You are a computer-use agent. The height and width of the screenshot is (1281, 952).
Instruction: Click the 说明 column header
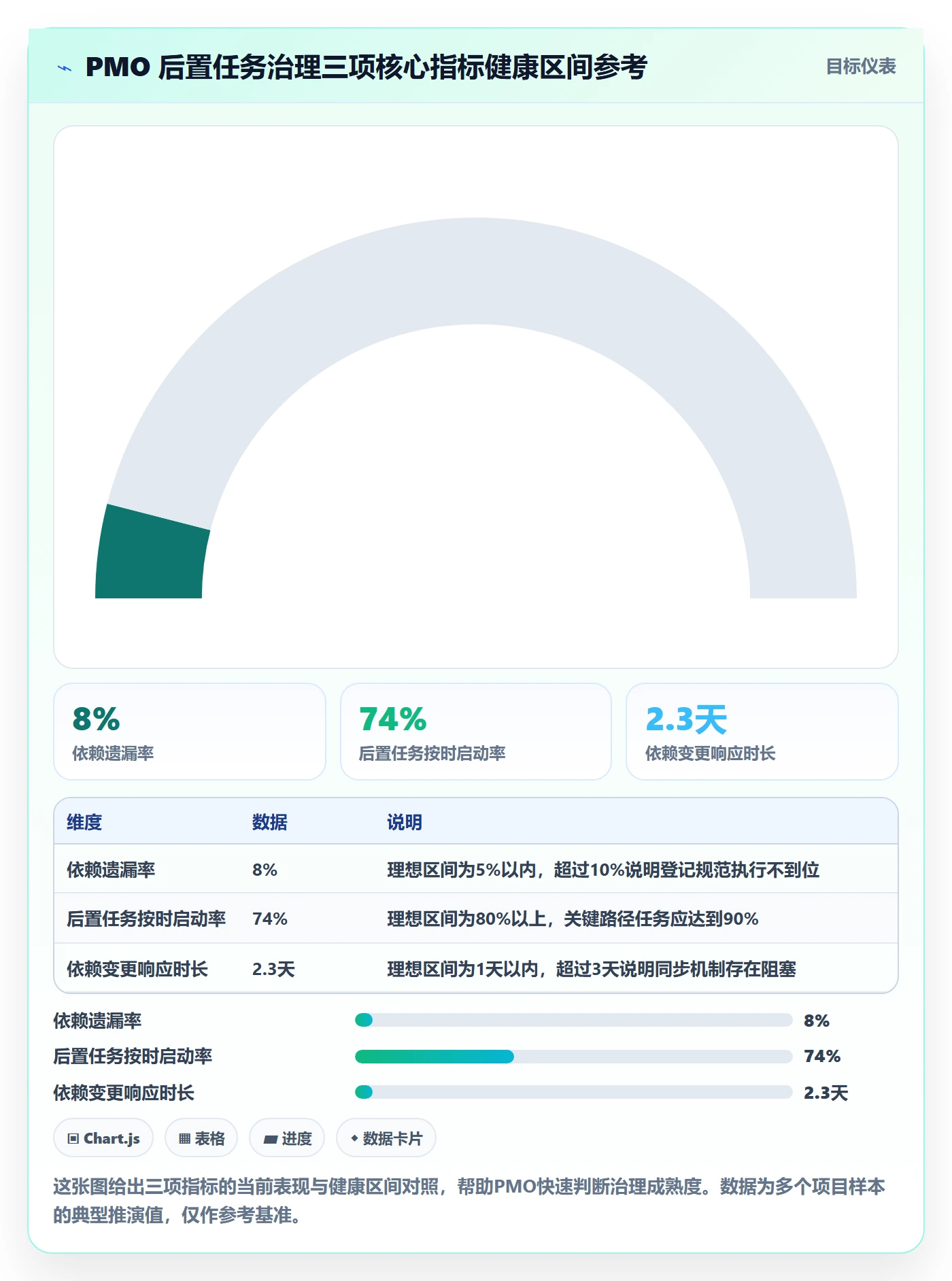405,822
